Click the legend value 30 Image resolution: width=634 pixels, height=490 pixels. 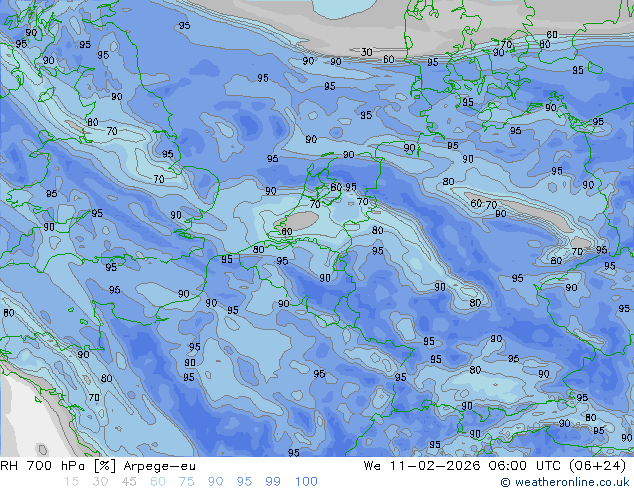click(100, 482)
